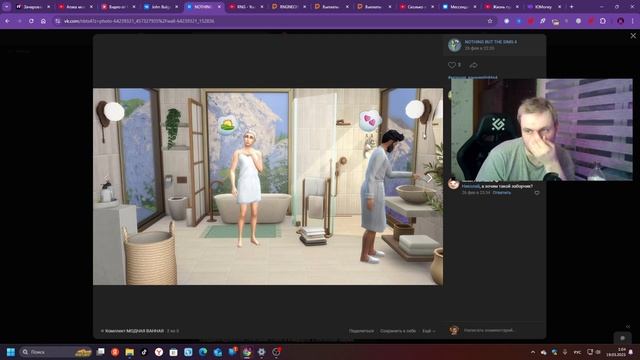Click the Sims bathroom photo

(268, 187)
